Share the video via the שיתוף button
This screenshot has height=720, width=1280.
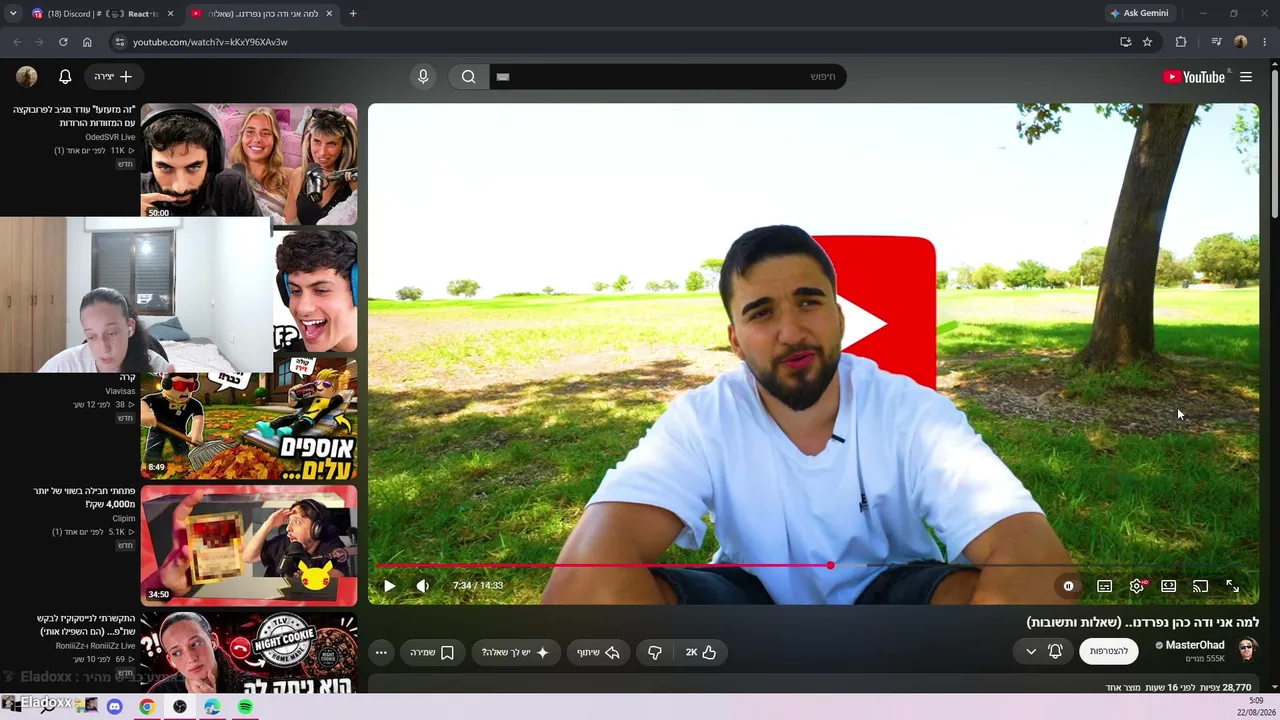pos(598,652)
